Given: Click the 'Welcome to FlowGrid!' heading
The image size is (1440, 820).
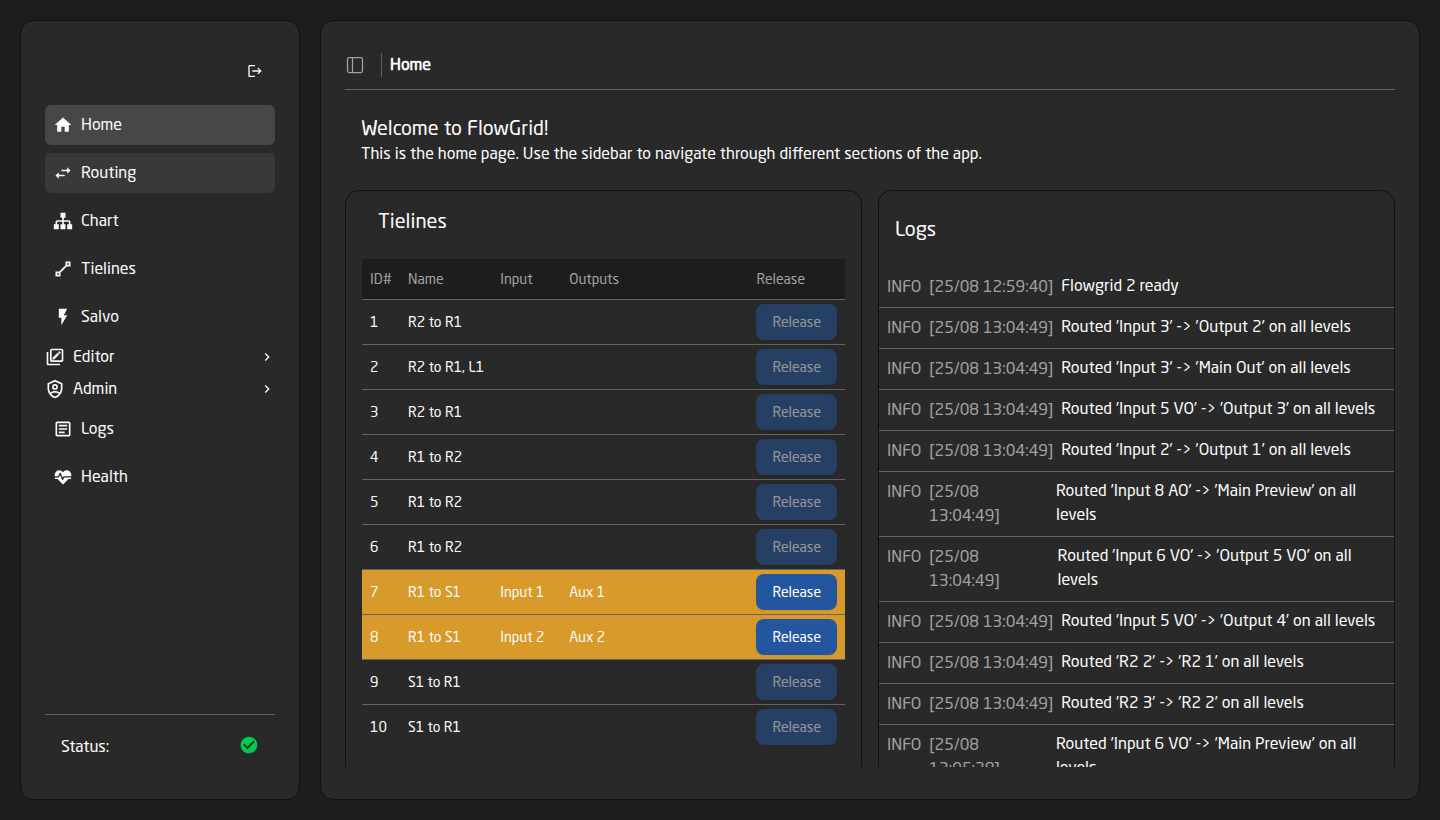Looking at the screenshot, I should point(455,128).
